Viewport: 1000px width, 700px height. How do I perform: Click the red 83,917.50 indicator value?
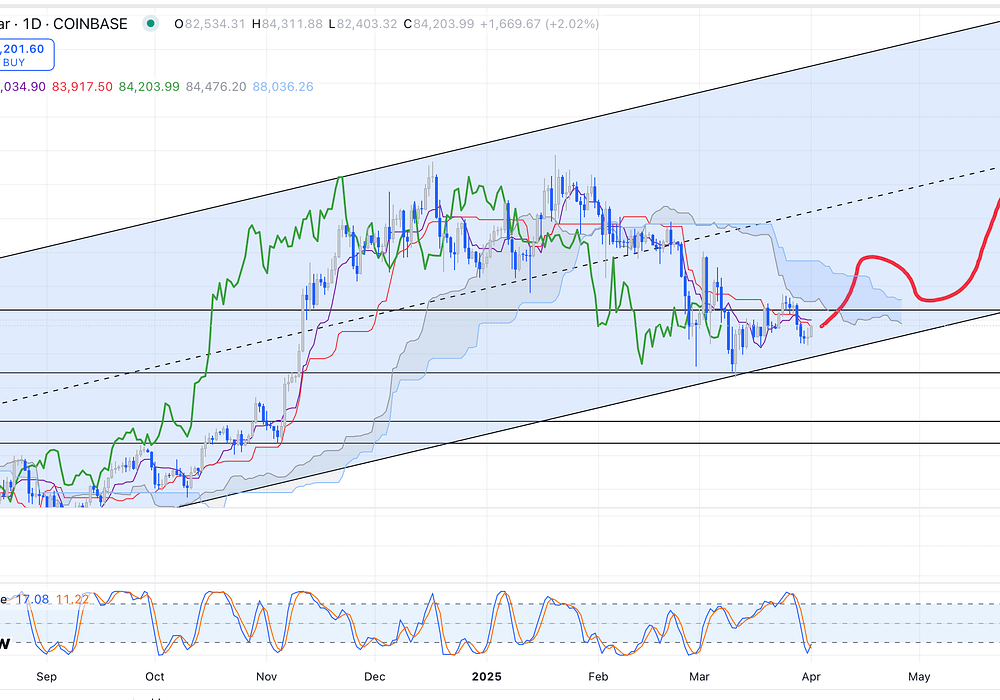coord(83,87)
